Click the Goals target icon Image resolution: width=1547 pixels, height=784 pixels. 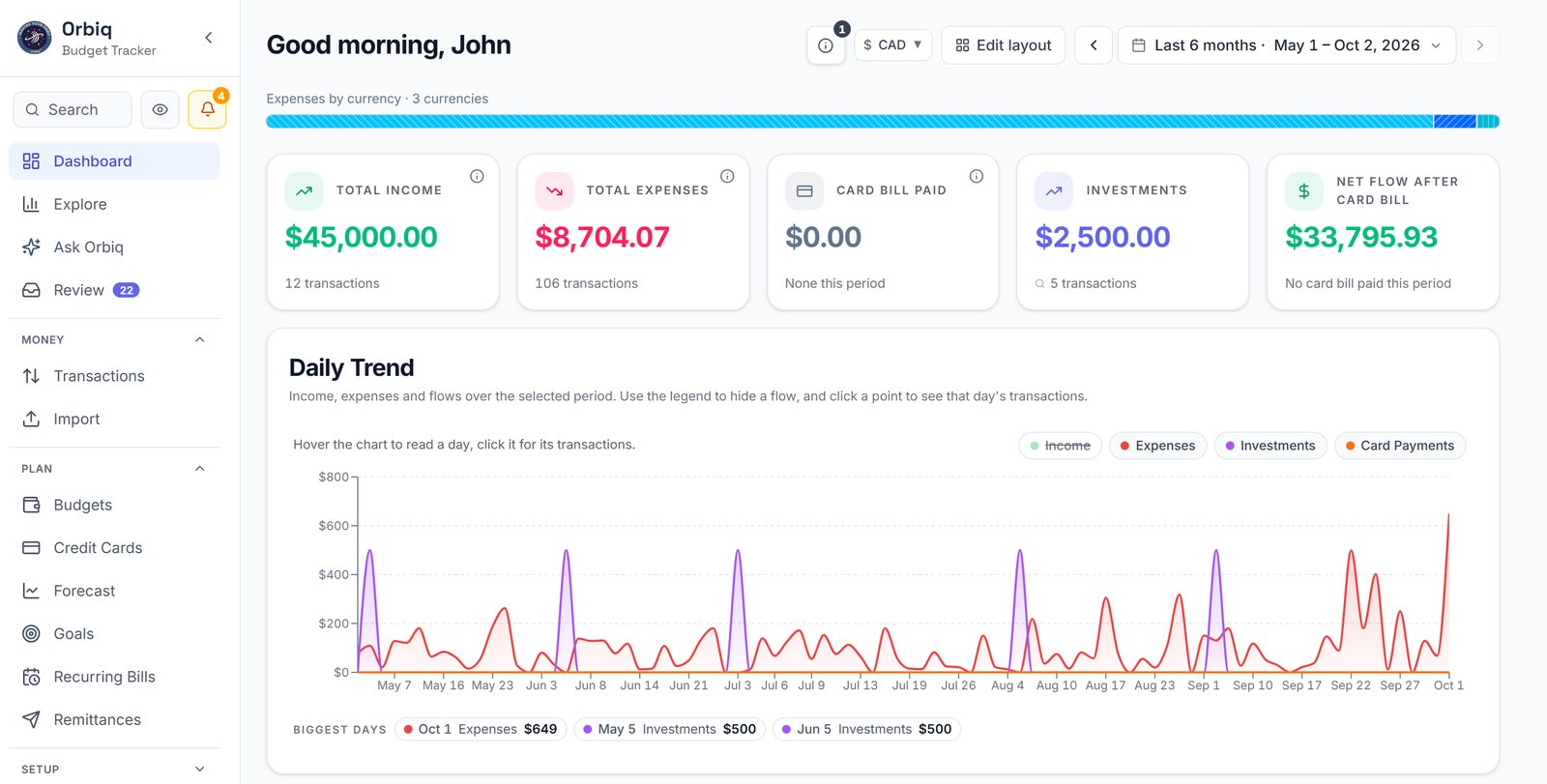(x=31, y=634)
